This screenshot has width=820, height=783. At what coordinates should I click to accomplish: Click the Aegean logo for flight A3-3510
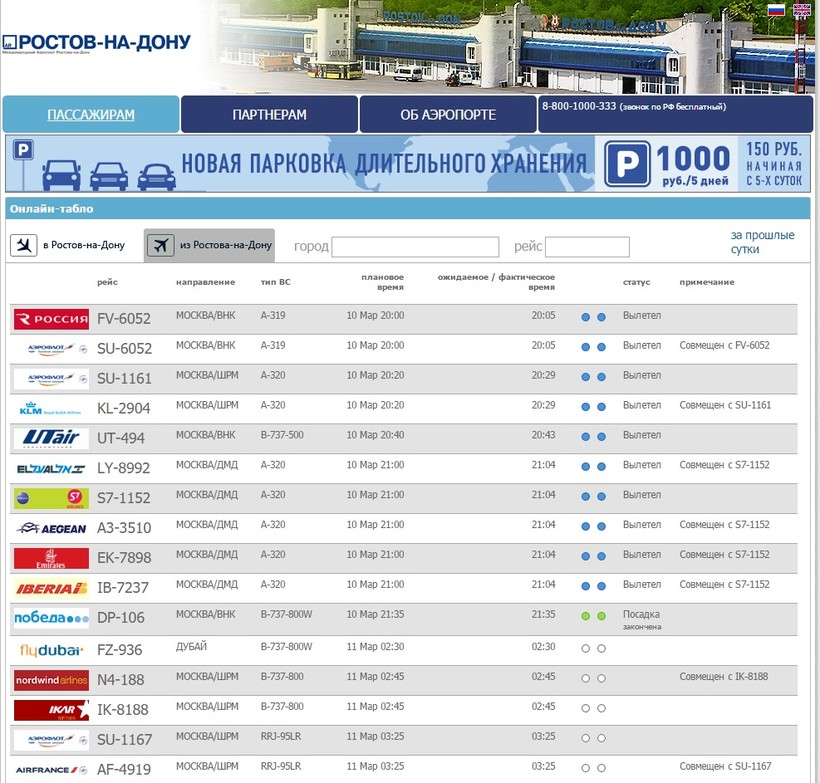click(51, 529)
